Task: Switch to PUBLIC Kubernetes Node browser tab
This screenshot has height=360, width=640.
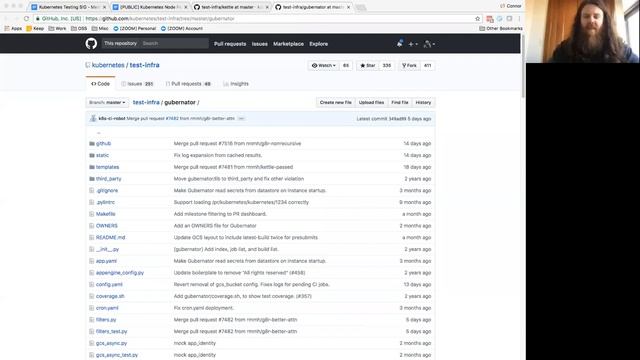Action: [150, 7]
